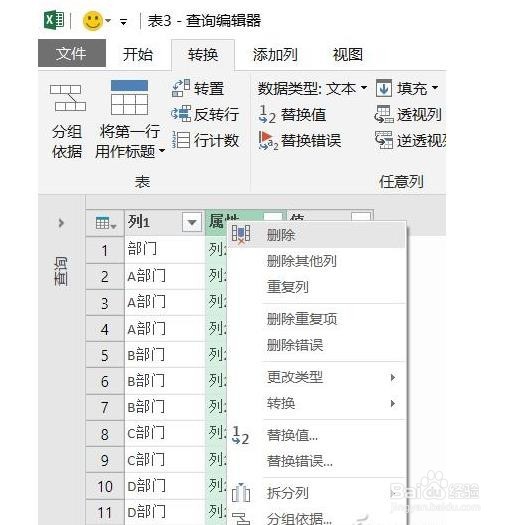
Task: Click cell D部门 in row 11
Action: click(x=164, y=512)
